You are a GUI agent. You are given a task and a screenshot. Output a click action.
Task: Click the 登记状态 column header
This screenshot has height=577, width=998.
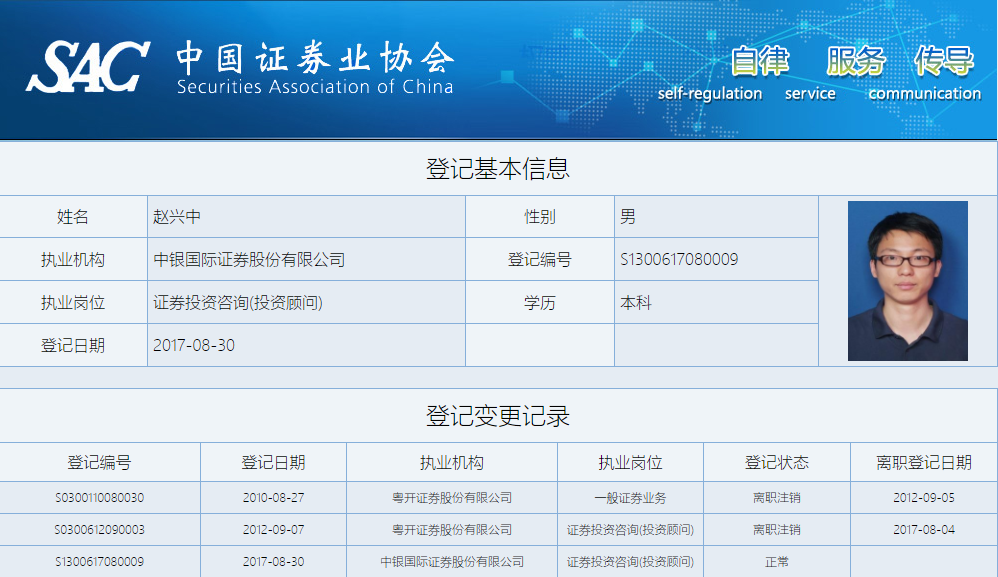[776, 463]
